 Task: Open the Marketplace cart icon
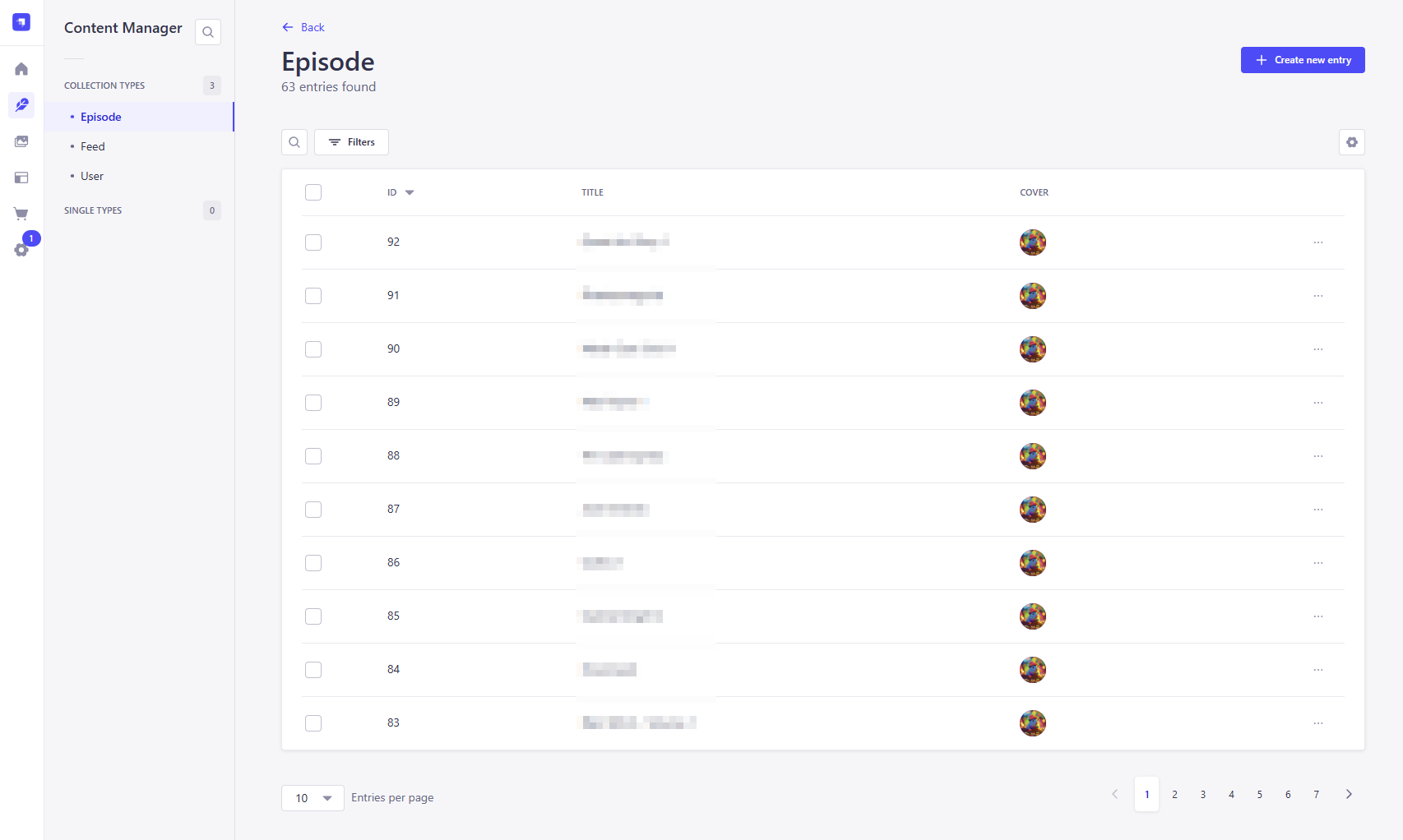pyautogui.click(x=21, y=214)
